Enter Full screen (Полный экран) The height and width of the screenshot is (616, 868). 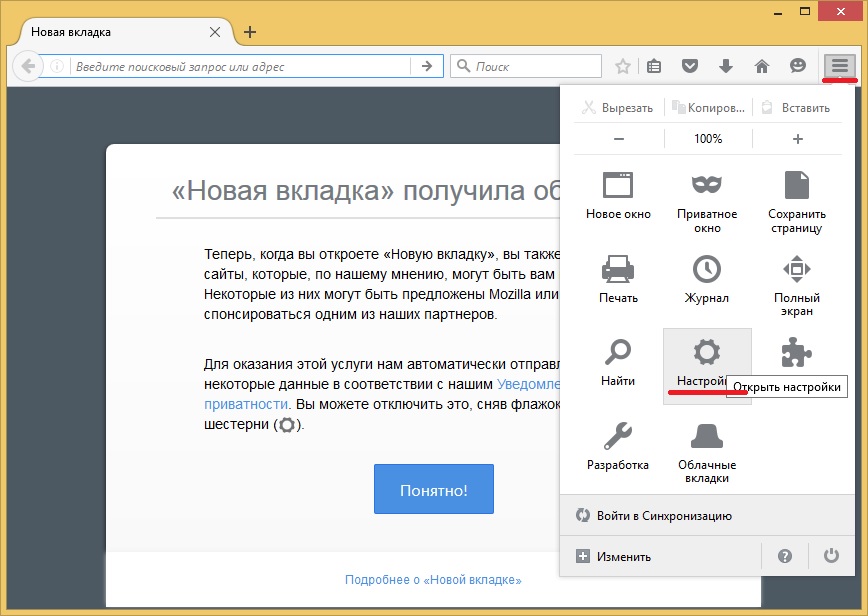point(797,286)
